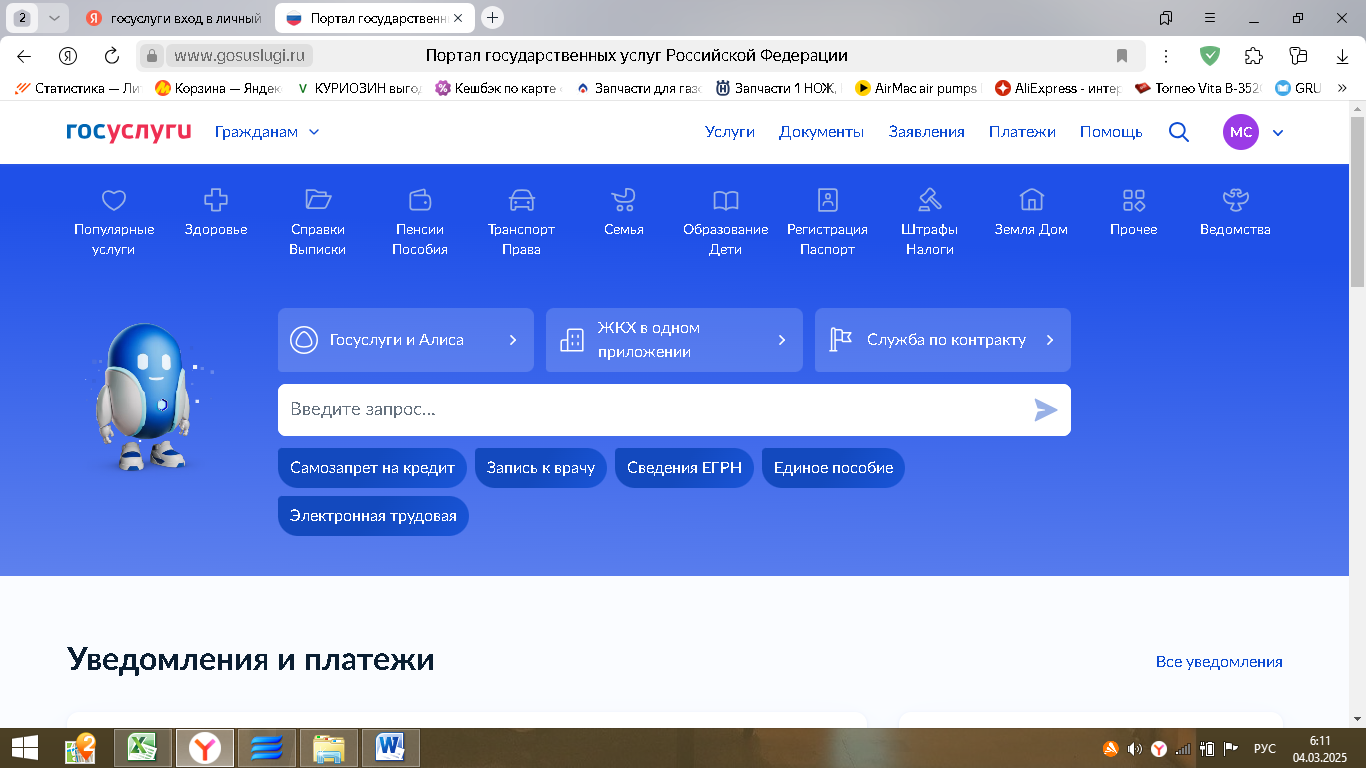
Task: Click the Самозапрет на кредит button
Action: point(372,468)
